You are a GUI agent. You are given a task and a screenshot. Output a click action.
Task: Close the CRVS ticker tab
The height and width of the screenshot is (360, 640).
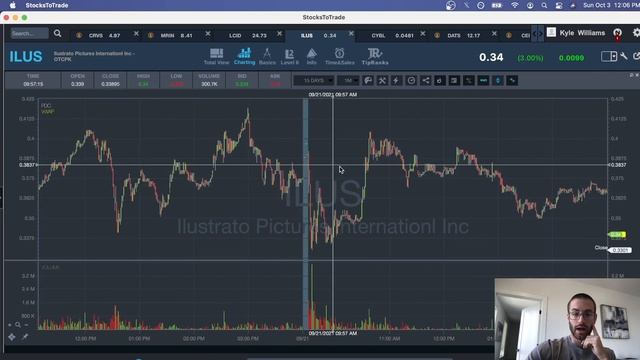[136, 33]
